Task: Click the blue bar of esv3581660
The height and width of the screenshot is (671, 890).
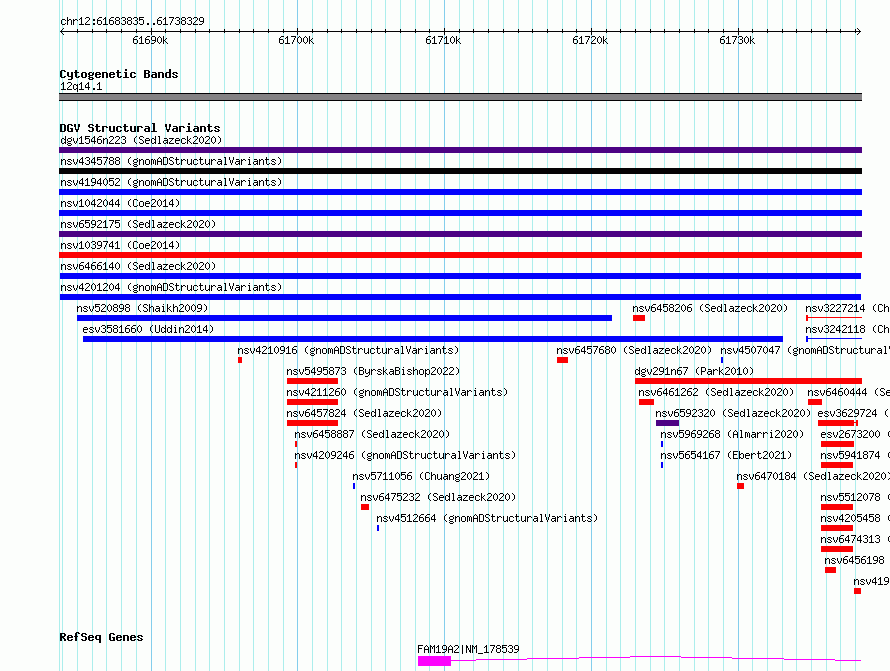Action: tap(433, 339)
